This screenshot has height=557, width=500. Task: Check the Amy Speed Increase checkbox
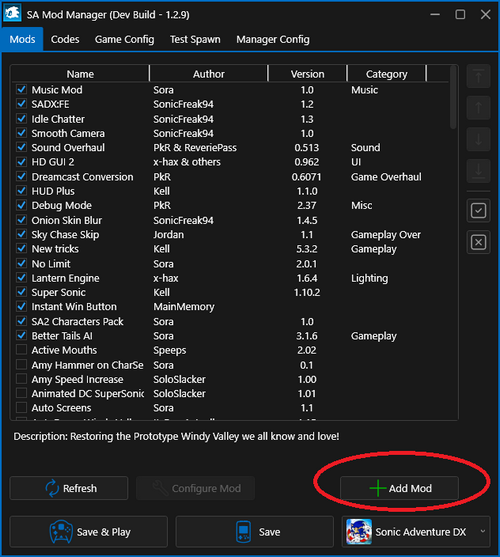pos(21,379)
